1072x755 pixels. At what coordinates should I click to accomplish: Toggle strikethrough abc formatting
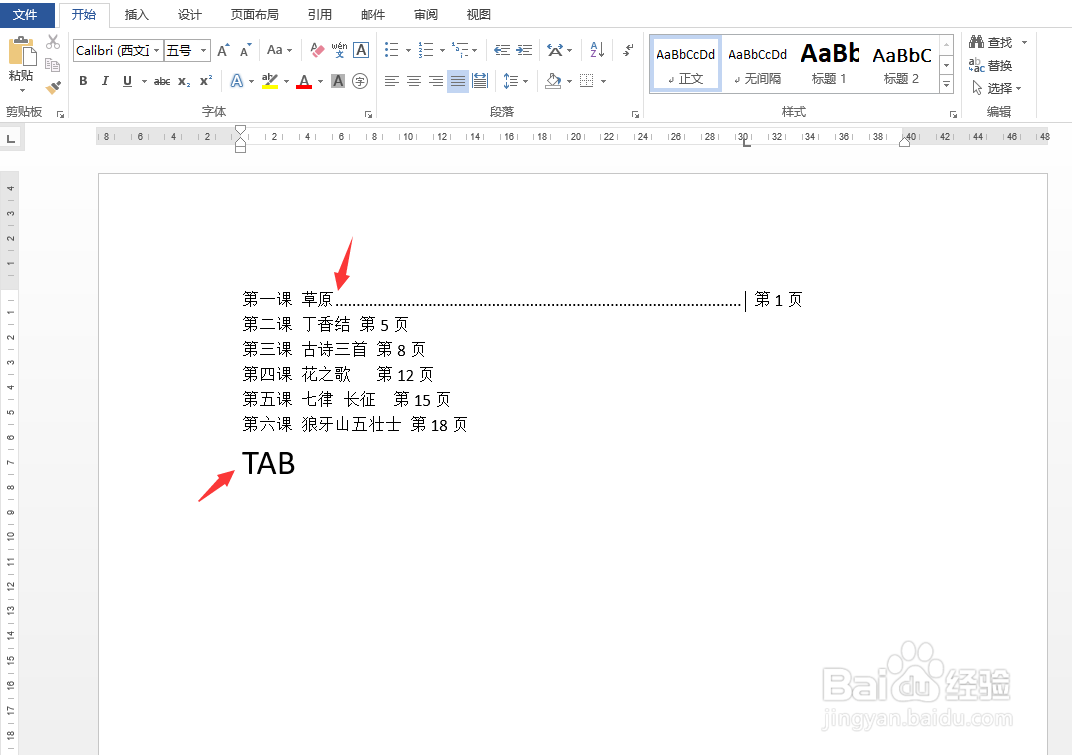pos(162,81)
